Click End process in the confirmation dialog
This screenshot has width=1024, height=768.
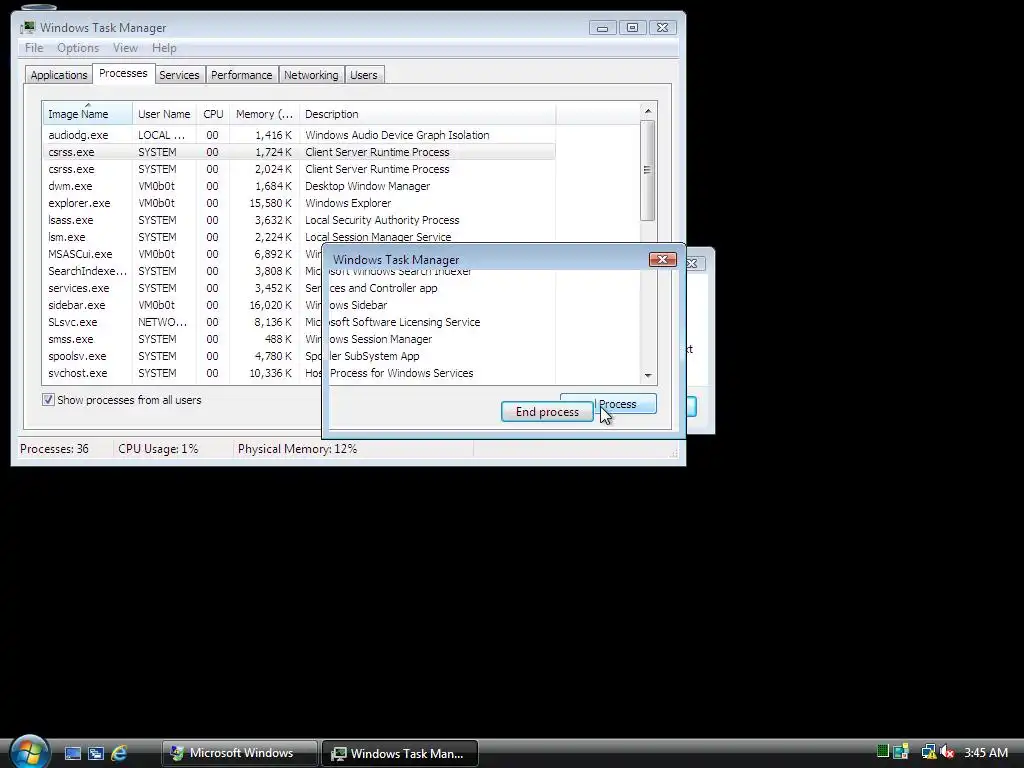click(x=547, y=411)
